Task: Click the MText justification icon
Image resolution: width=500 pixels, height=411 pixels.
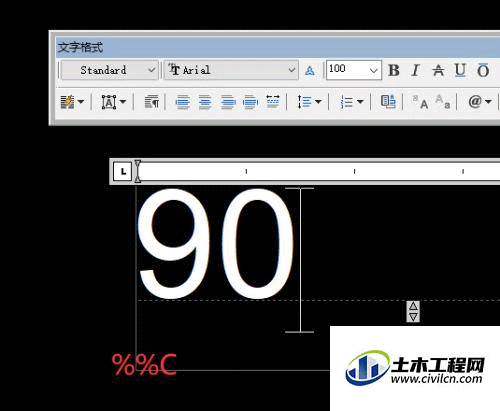Action: pos(109,102)
